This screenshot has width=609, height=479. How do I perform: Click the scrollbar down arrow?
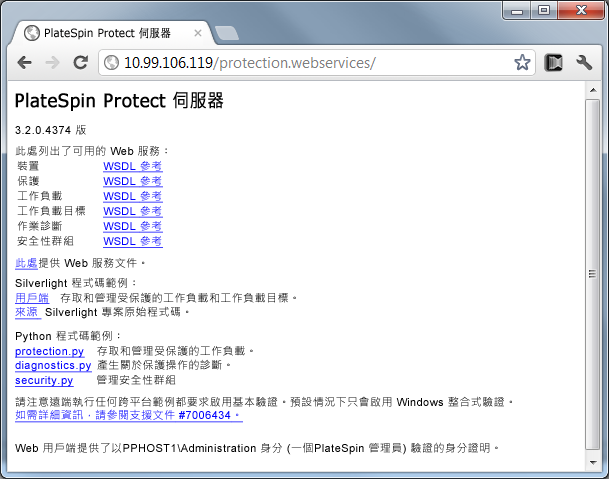pyautogui.click(x=593, y=463)
